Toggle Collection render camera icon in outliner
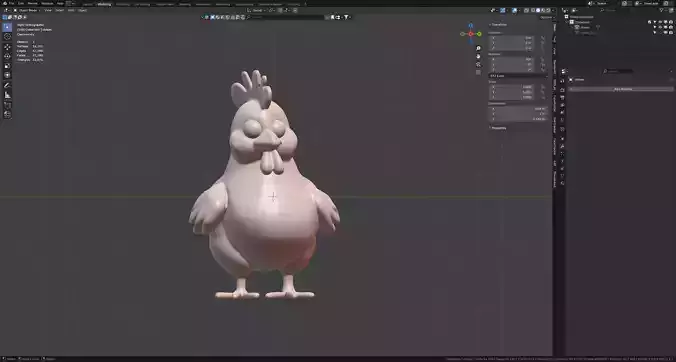This screenshot has height=362, width=676. pyautogui.click(x=671, y=22)
